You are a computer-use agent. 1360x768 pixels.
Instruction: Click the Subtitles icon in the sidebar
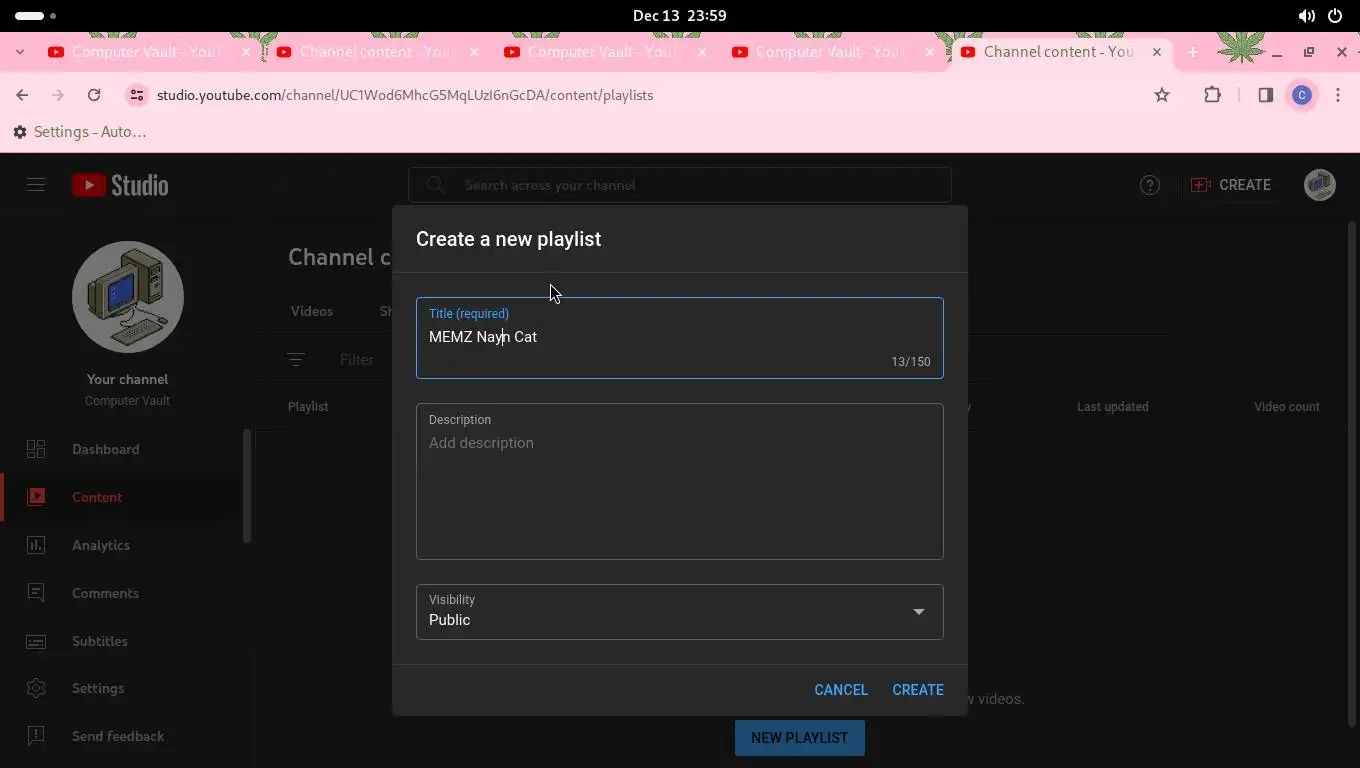36,641
